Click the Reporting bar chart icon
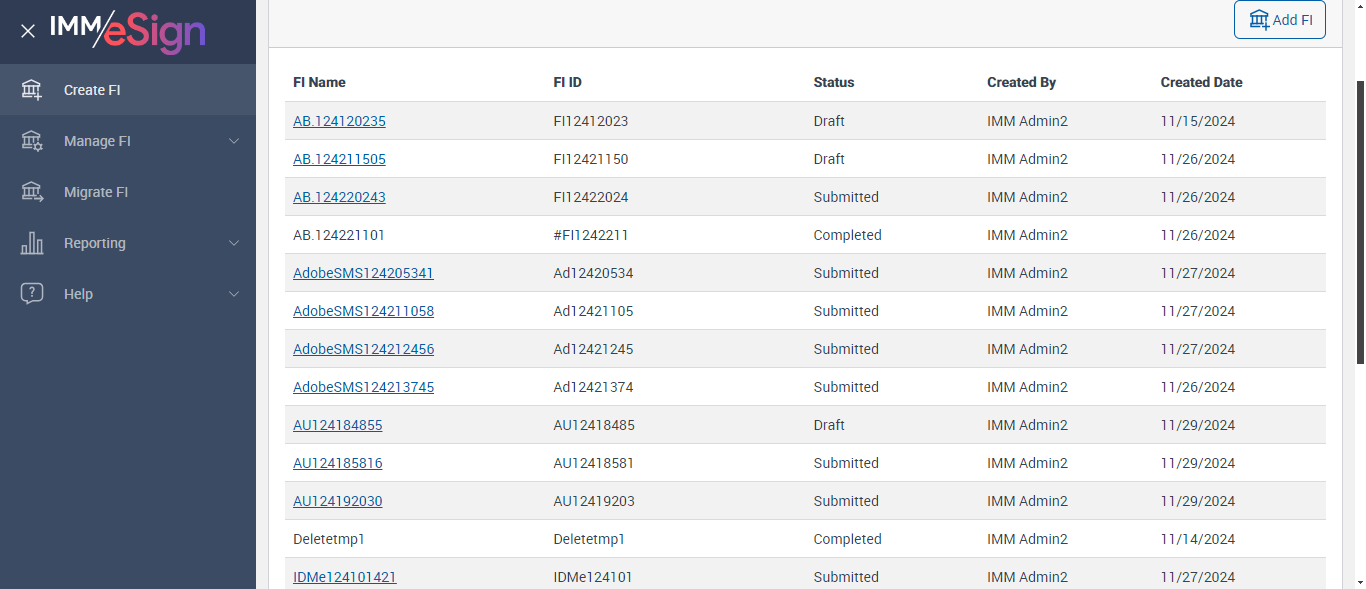The width and height of the screenshot is (1366, 589). pyautogui.click(x=32, y=243)
